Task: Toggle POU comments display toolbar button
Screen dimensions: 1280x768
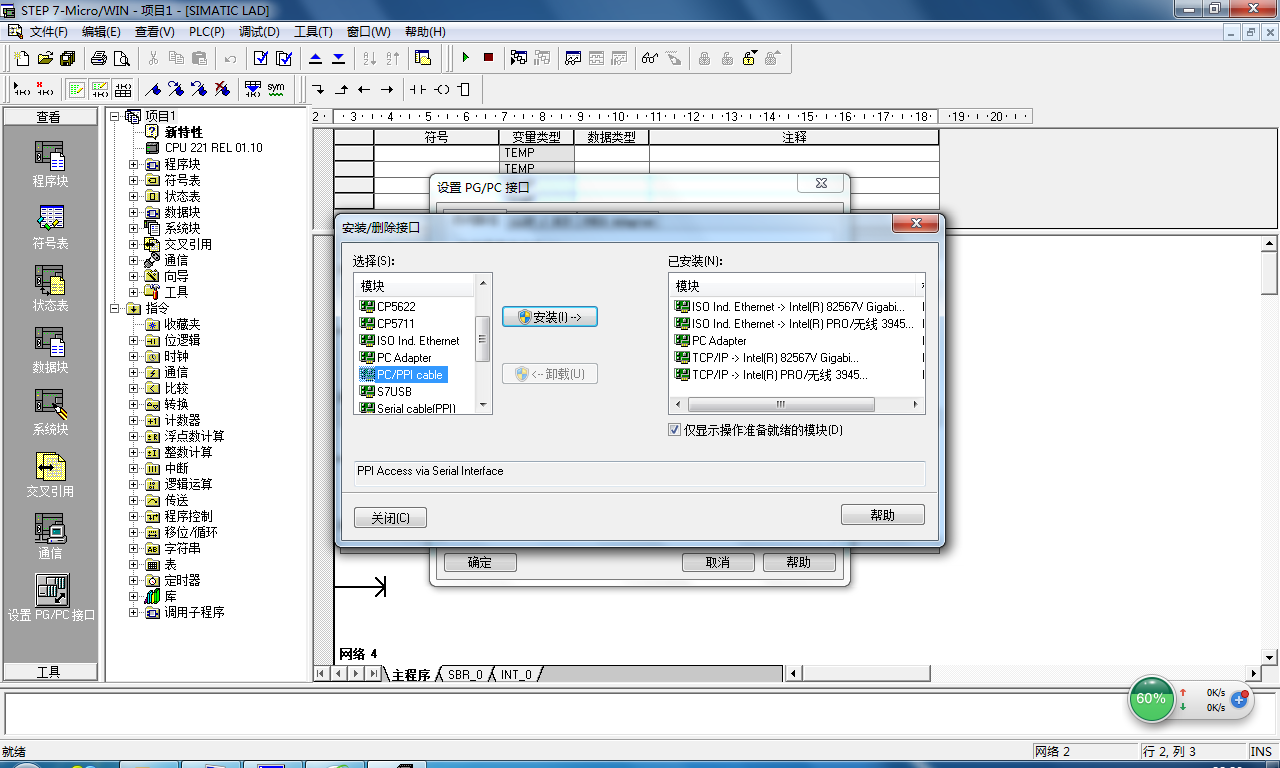Action: point(77,89)
